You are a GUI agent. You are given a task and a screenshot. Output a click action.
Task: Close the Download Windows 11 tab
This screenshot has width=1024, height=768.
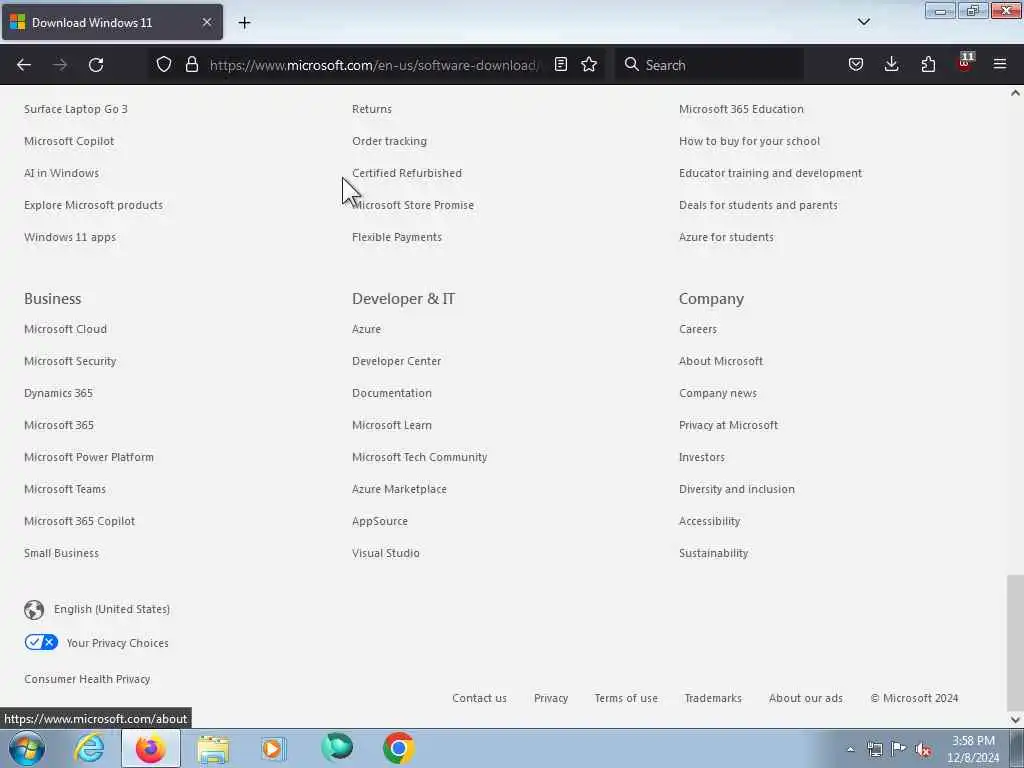click(x=206, y=22)
